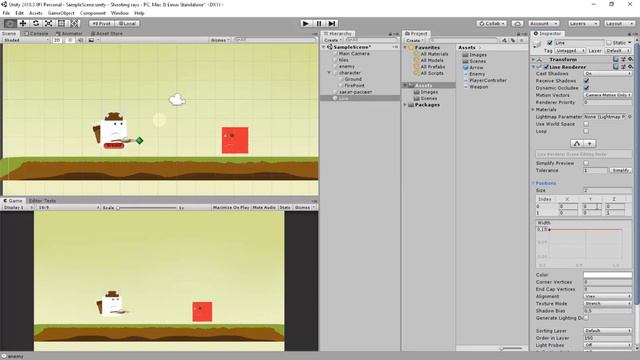Click the white Color gradient field

608,275
